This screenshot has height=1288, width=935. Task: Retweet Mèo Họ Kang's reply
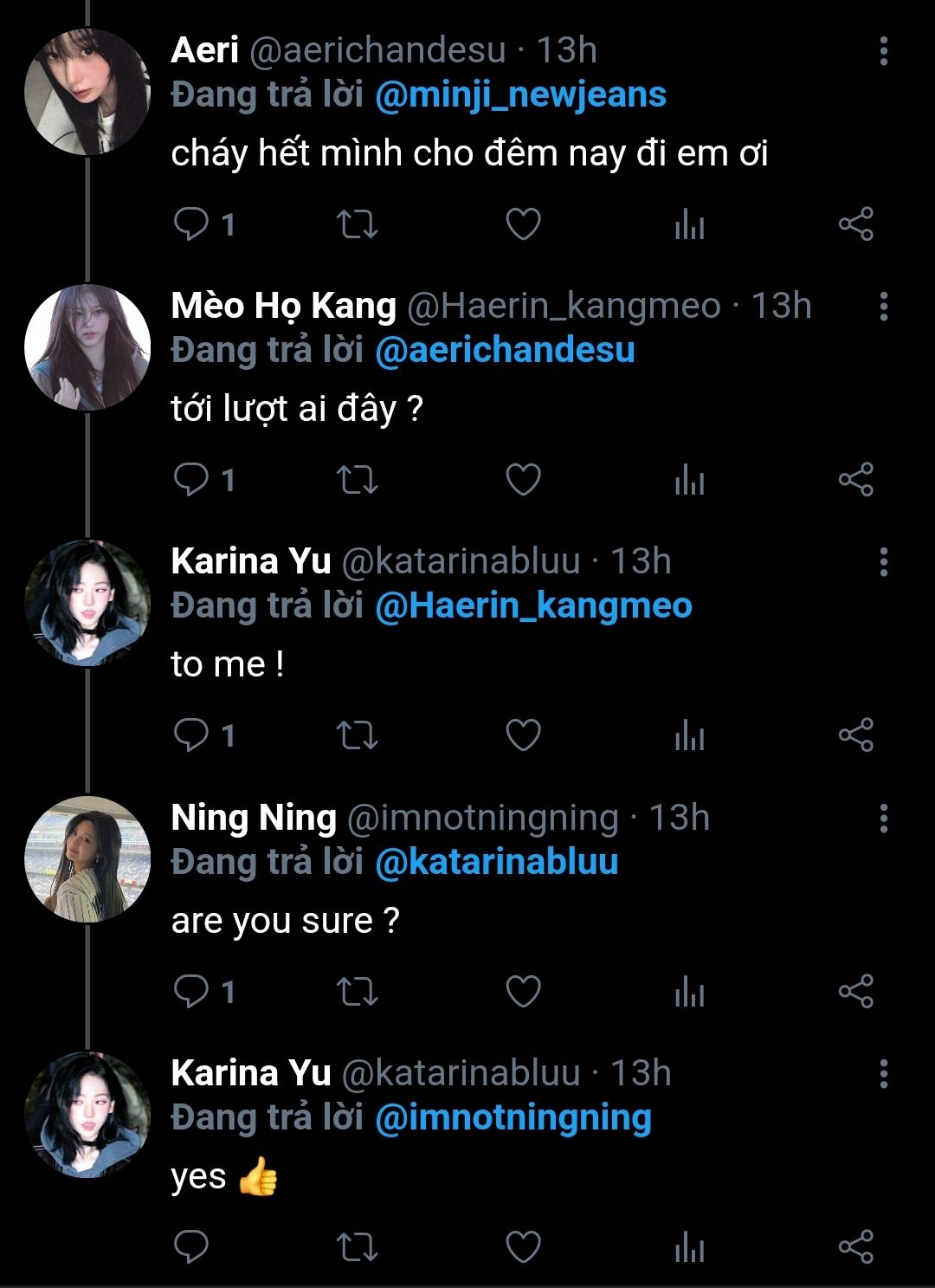pos(357,480)
